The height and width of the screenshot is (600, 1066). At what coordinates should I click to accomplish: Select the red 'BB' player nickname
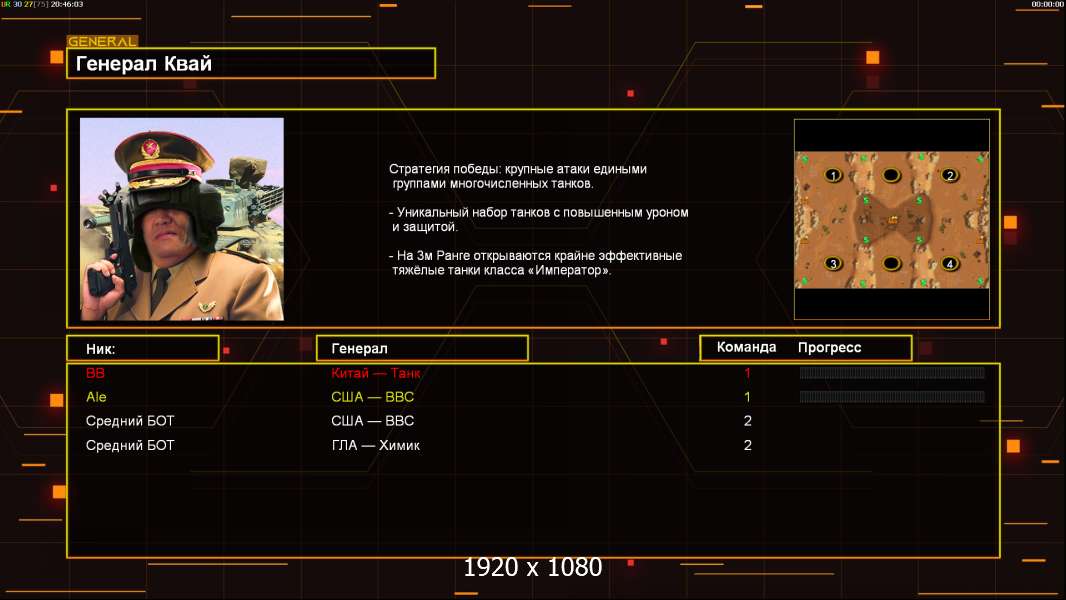[x=95, y=372]
